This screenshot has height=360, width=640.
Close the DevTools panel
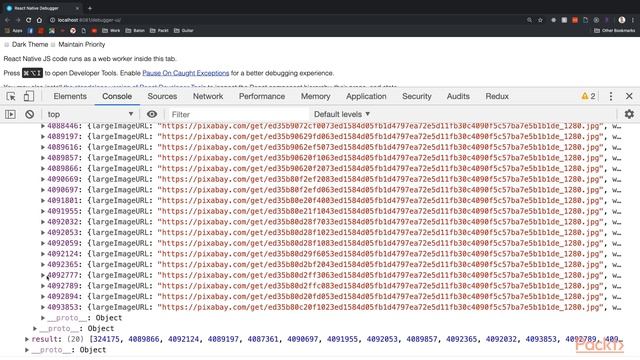(629, 96)
